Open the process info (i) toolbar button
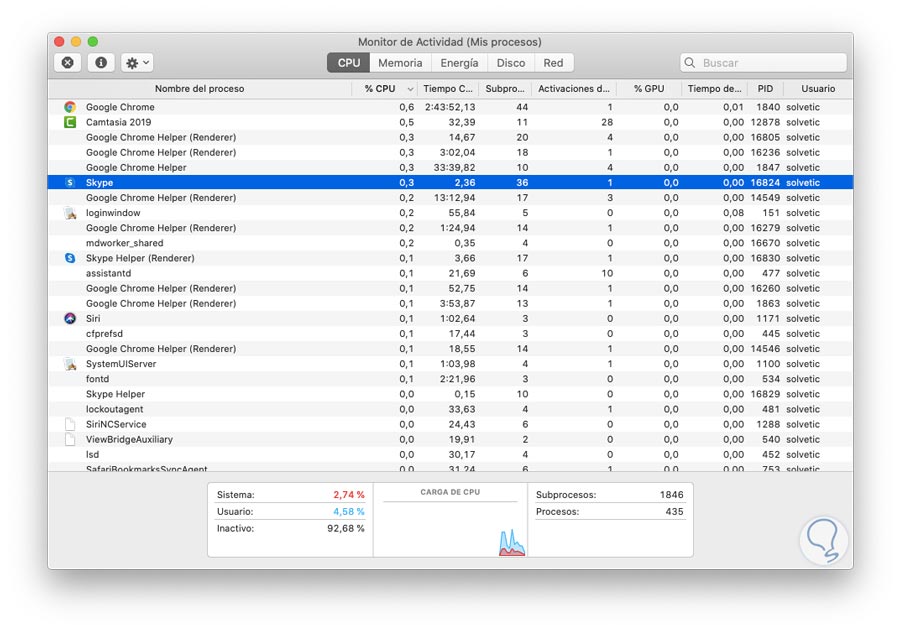This screenshot has width=900, height=631. tap(101, 63)
